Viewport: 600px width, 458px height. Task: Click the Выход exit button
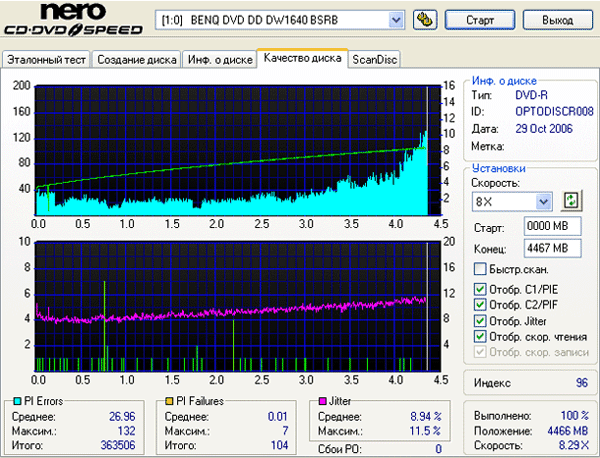(557, 19)
